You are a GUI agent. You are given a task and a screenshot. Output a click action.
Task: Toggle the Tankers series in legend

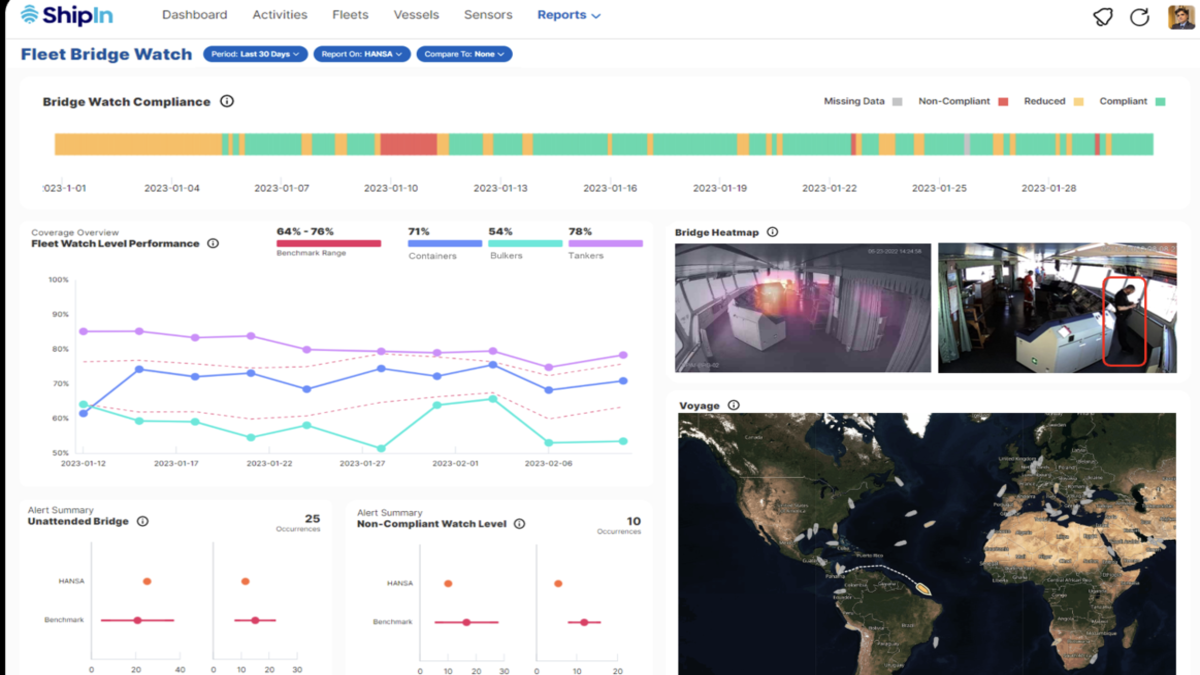[605, 243]
